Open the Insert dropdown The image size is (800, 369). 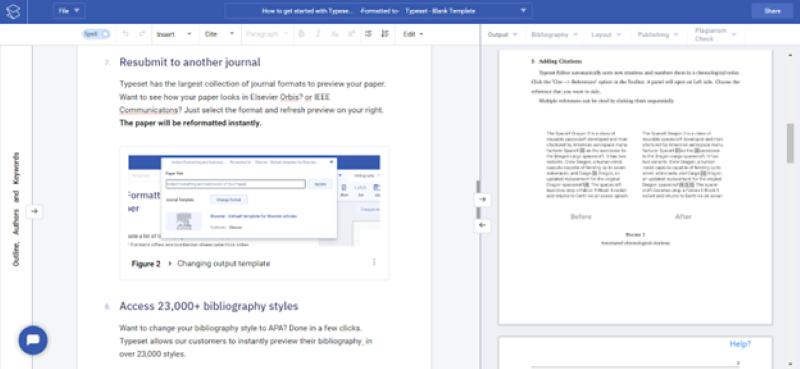[x=174, y=34]
